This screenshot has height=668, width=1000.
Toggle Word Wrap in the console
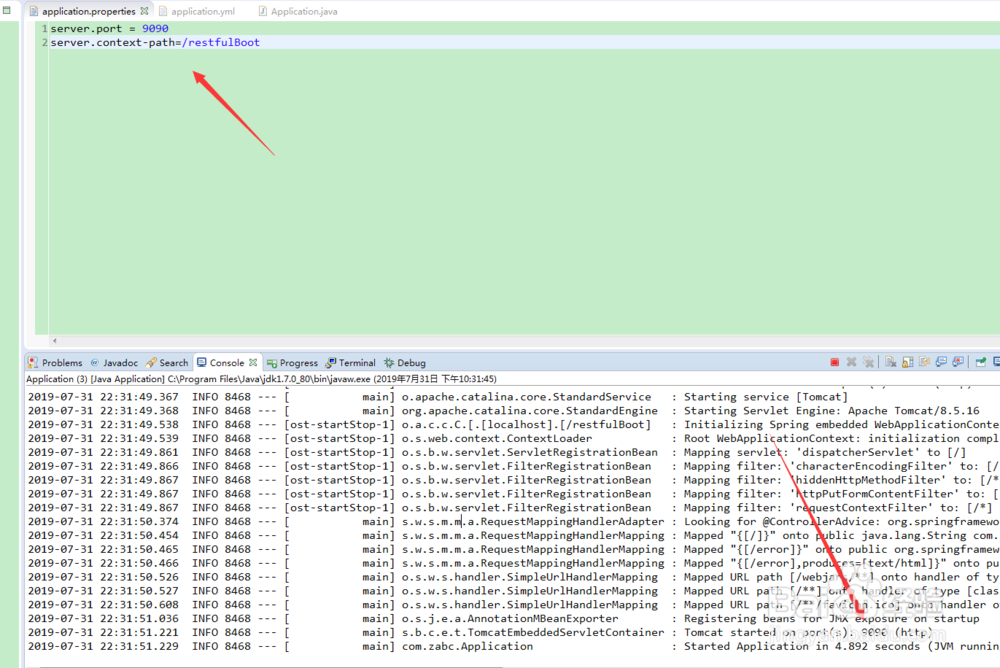(x=924, y=362)
